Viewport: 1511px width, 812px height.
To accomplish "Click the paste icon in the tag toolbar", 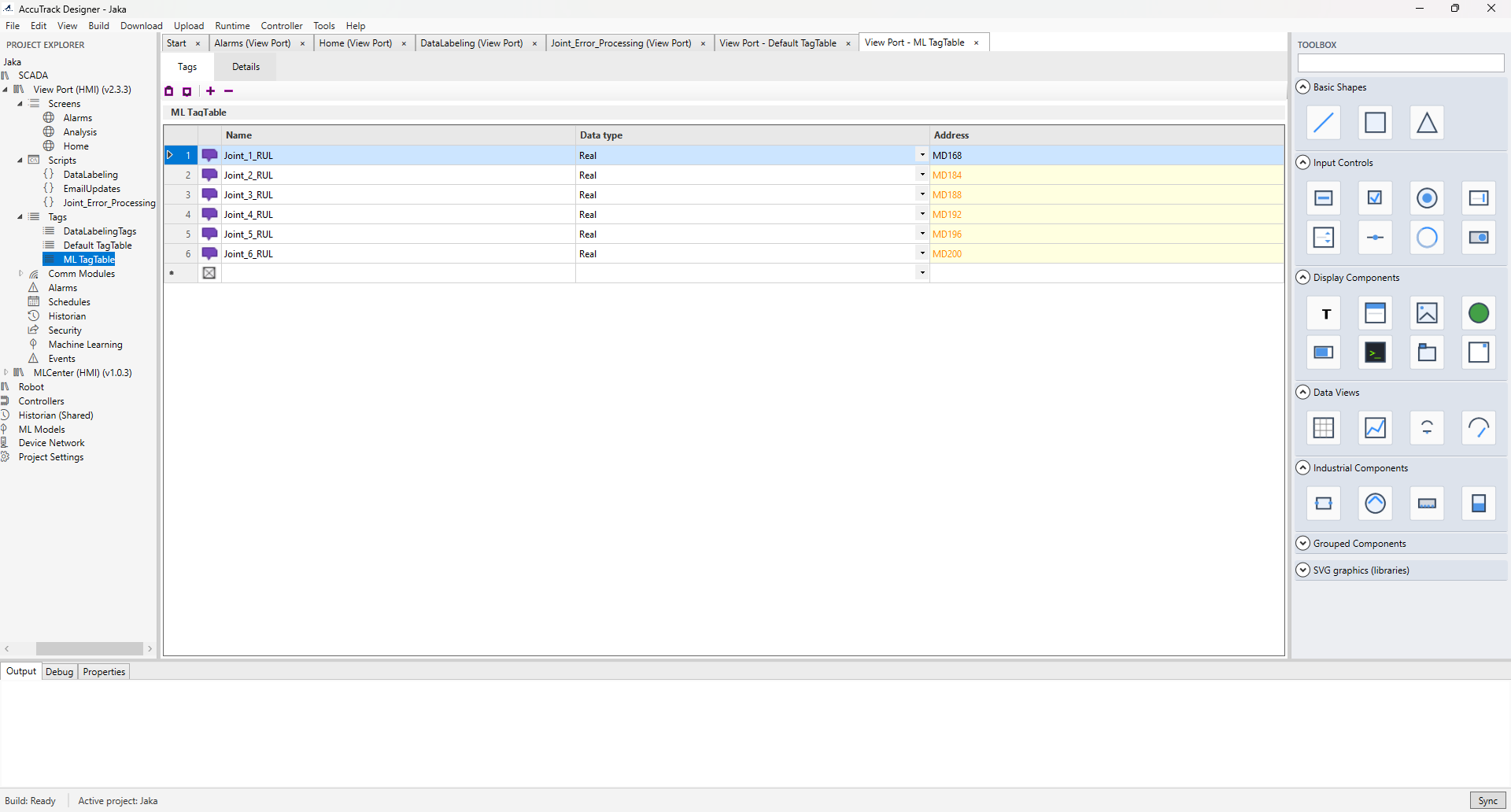I will (168, 91).
